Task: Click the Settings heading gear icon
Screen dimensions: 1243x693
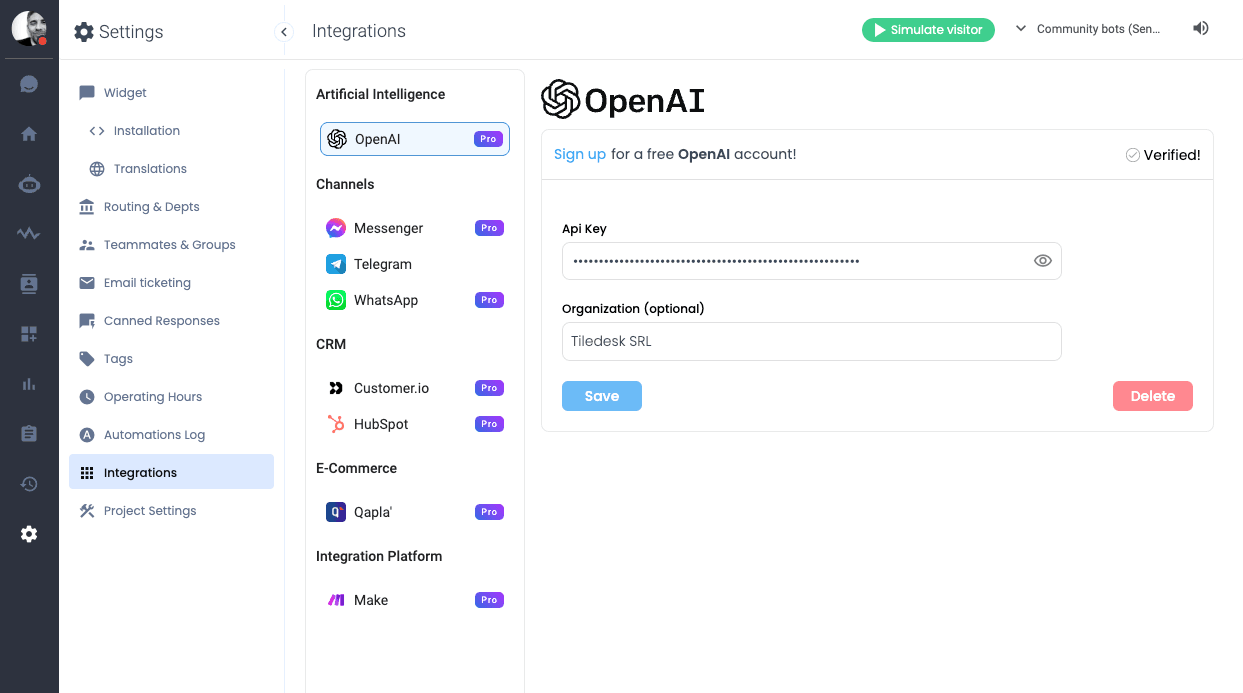Action: (84, 32)
